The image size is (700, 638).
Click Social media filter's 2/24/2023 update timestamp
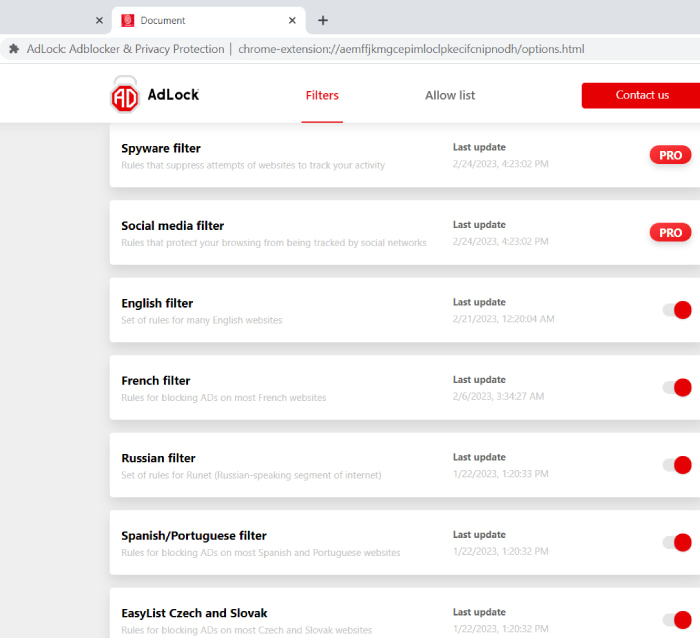pos(500,241)
